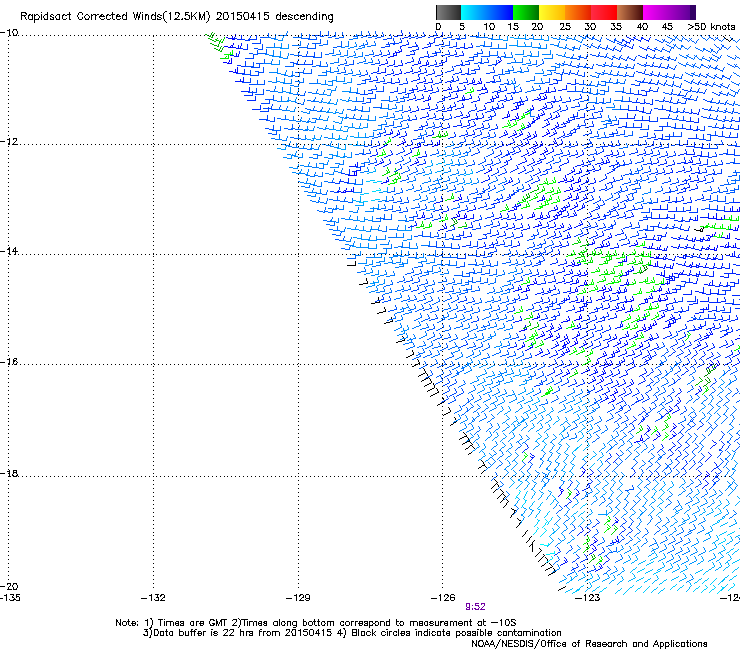Screen dimensions: 740x650
Task: Click the '-135' longitude axis label
Action: pos(10,598)
